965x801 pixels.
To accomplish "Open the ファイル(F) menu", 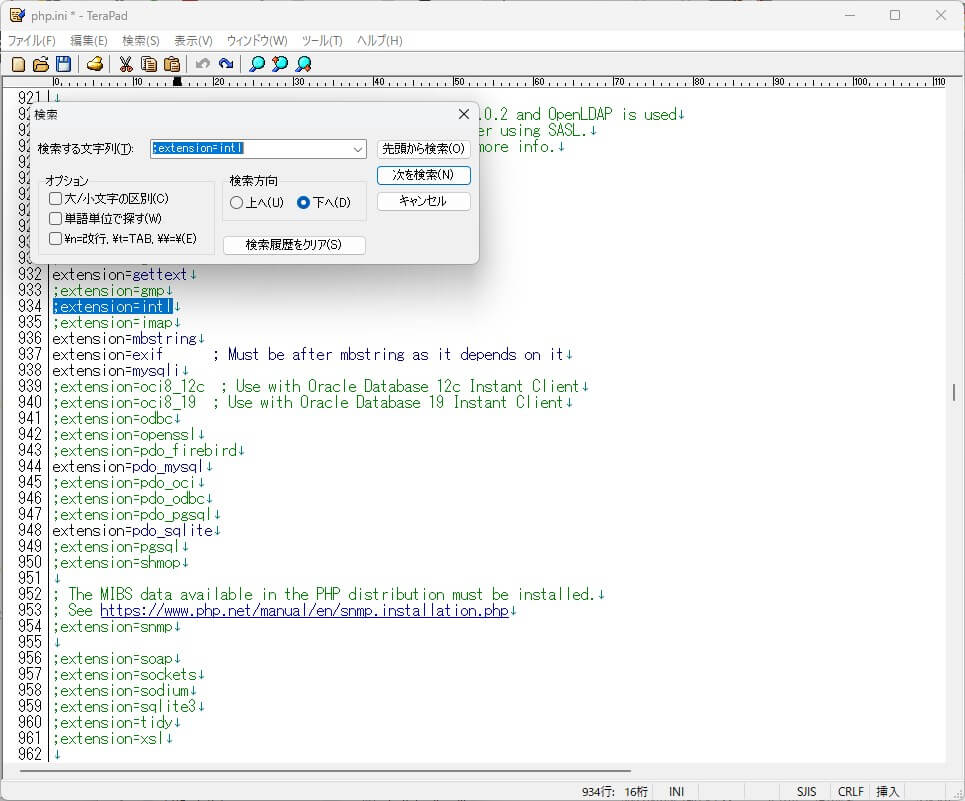I will [32, 41].
